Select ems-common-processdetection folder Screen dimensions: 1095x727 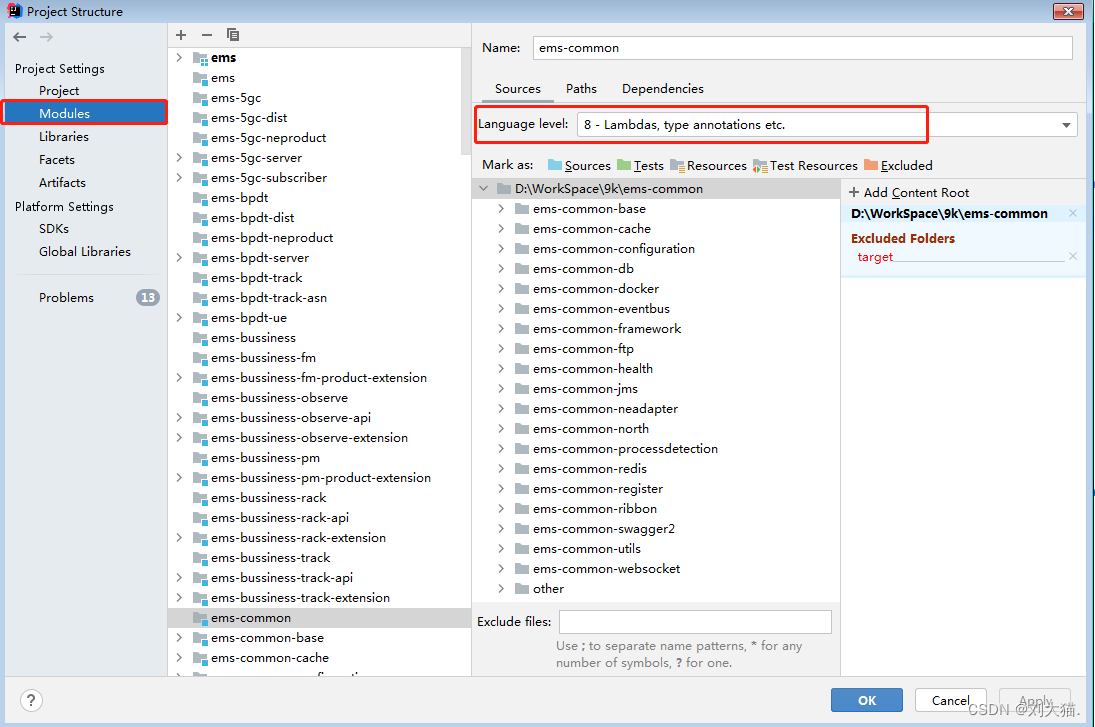(x=625, y=449)
